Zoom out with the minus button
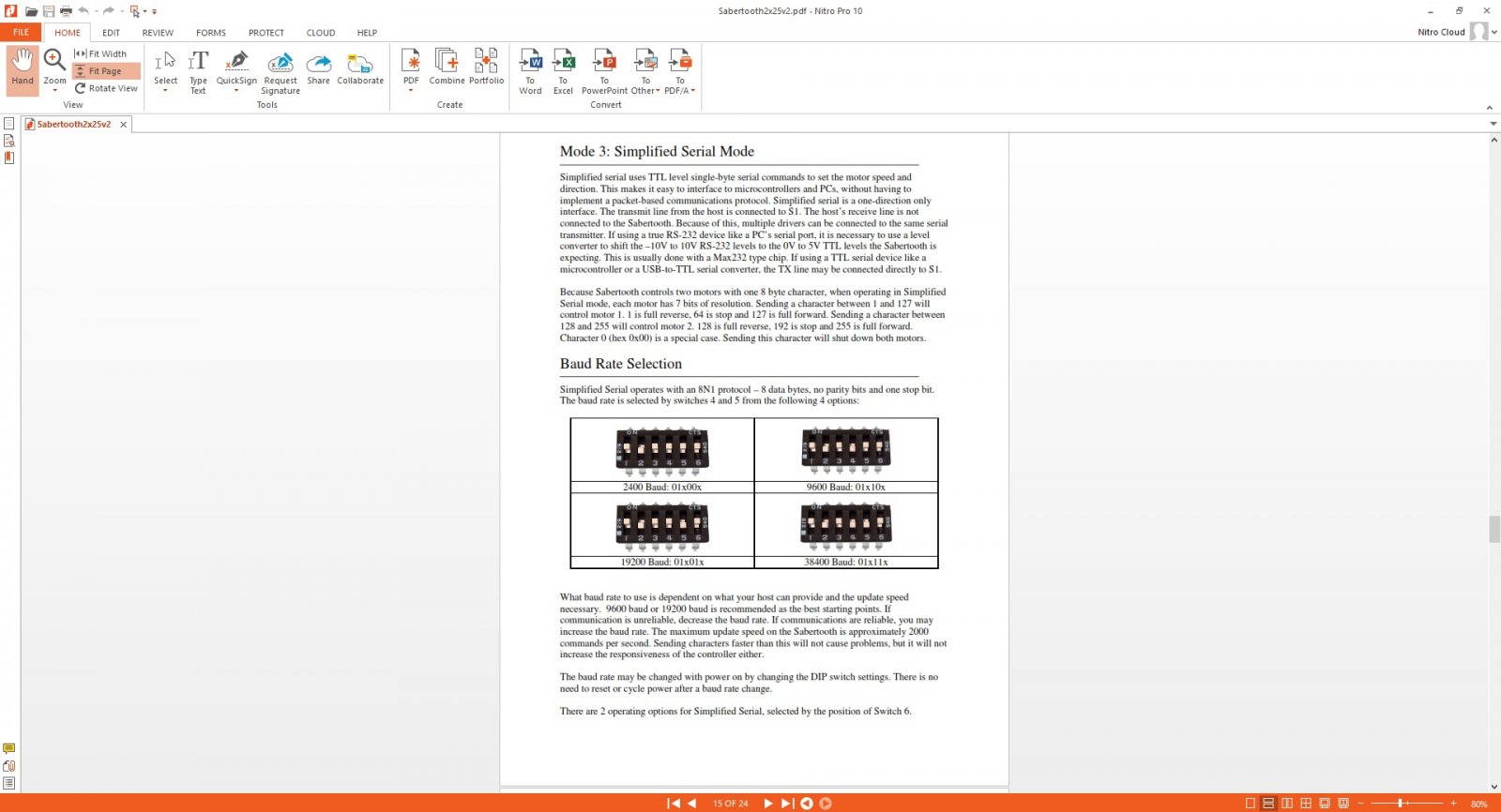Viewport: 1501px width, 812px height. 1360,804
